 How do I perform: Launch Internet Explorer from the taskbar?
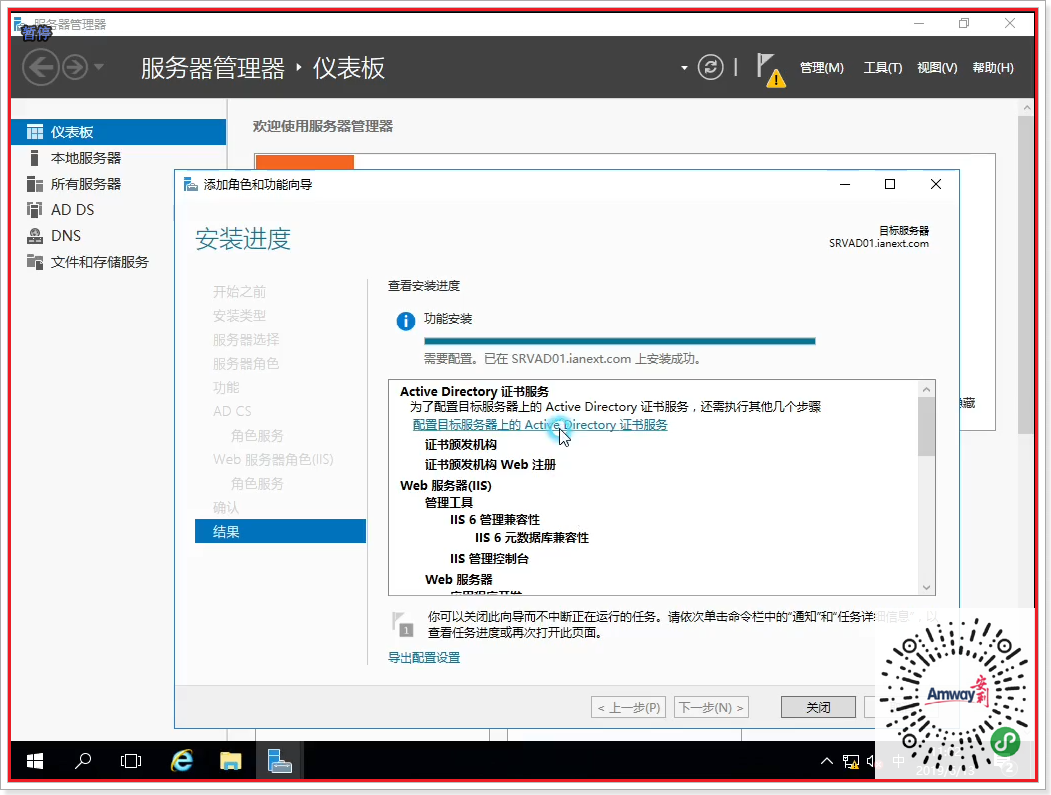pos(182,761)
